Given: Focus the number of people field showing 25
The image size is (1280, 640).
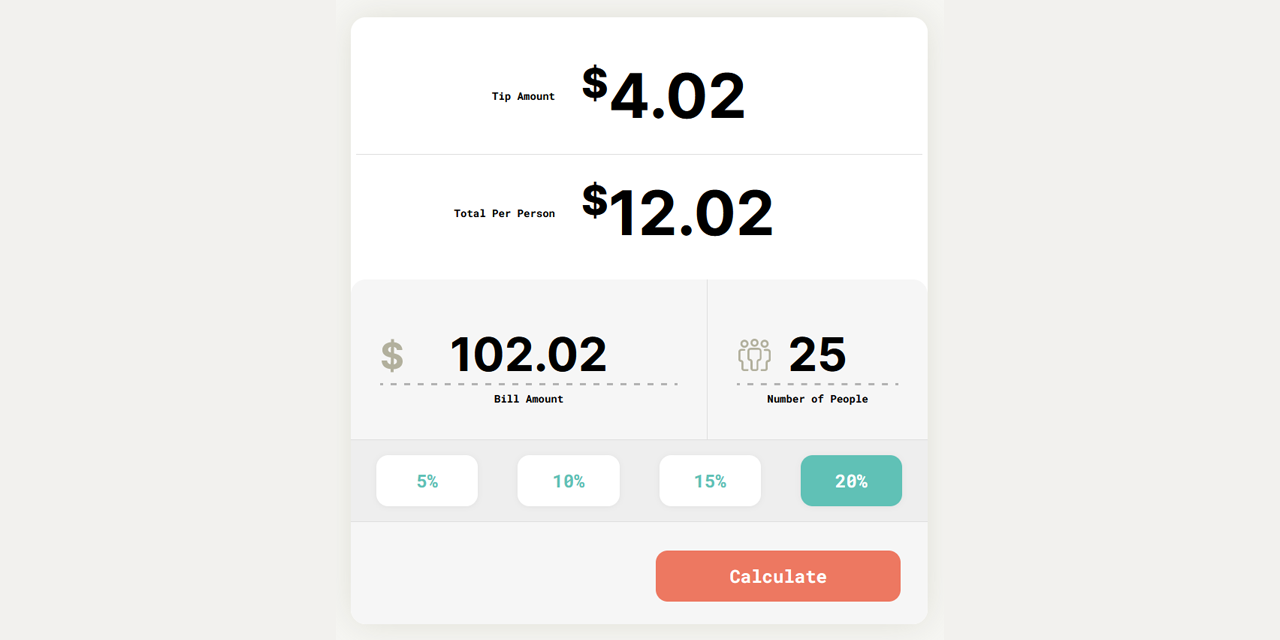Looking at the screenshot, I should pos(818,354).
